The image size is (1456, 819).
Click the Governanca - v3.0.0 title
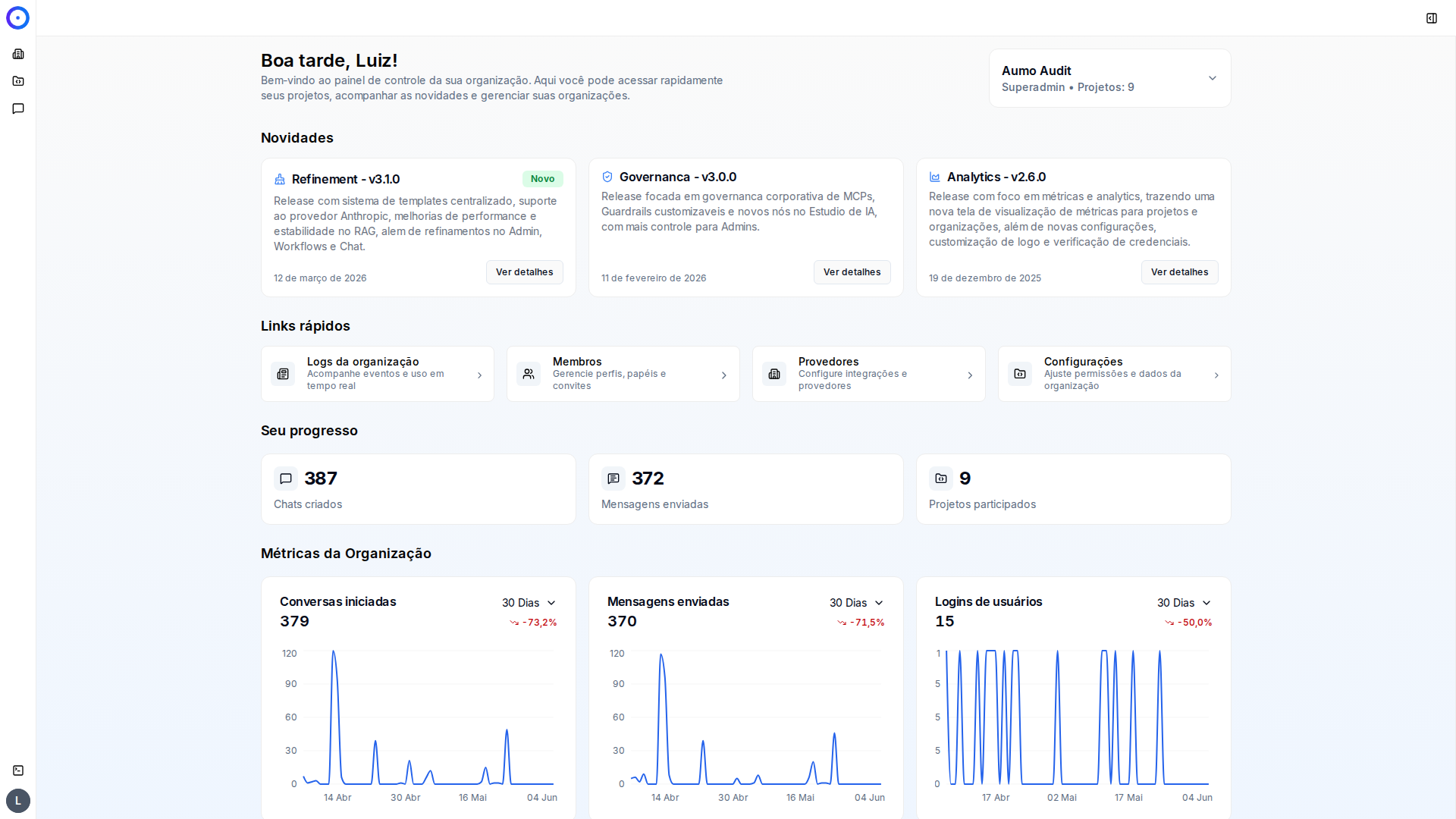click(x=678, y=177)
